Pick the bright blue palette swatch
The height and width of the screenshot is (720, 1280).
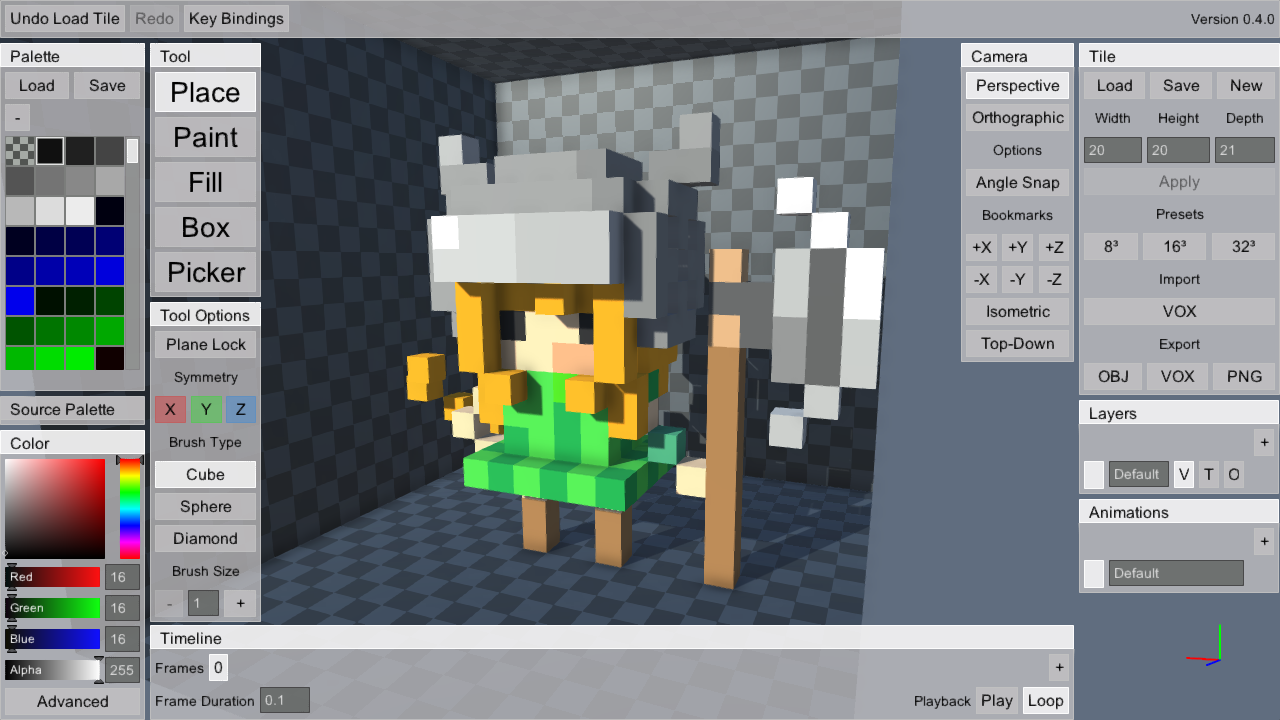pos(20,301)
